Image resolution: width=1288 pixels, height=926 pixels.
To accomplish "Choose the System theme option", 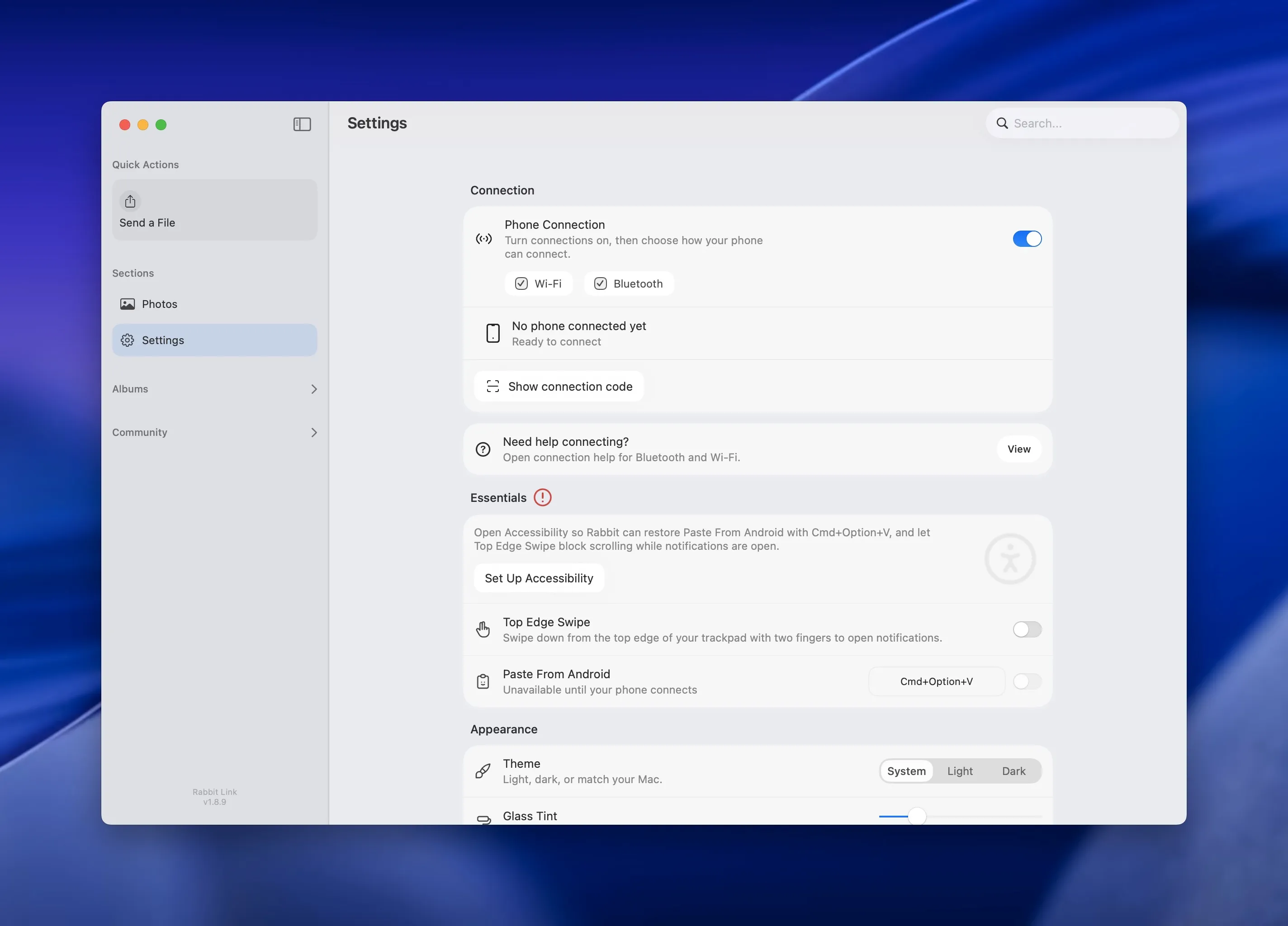I will click(906, 771).
